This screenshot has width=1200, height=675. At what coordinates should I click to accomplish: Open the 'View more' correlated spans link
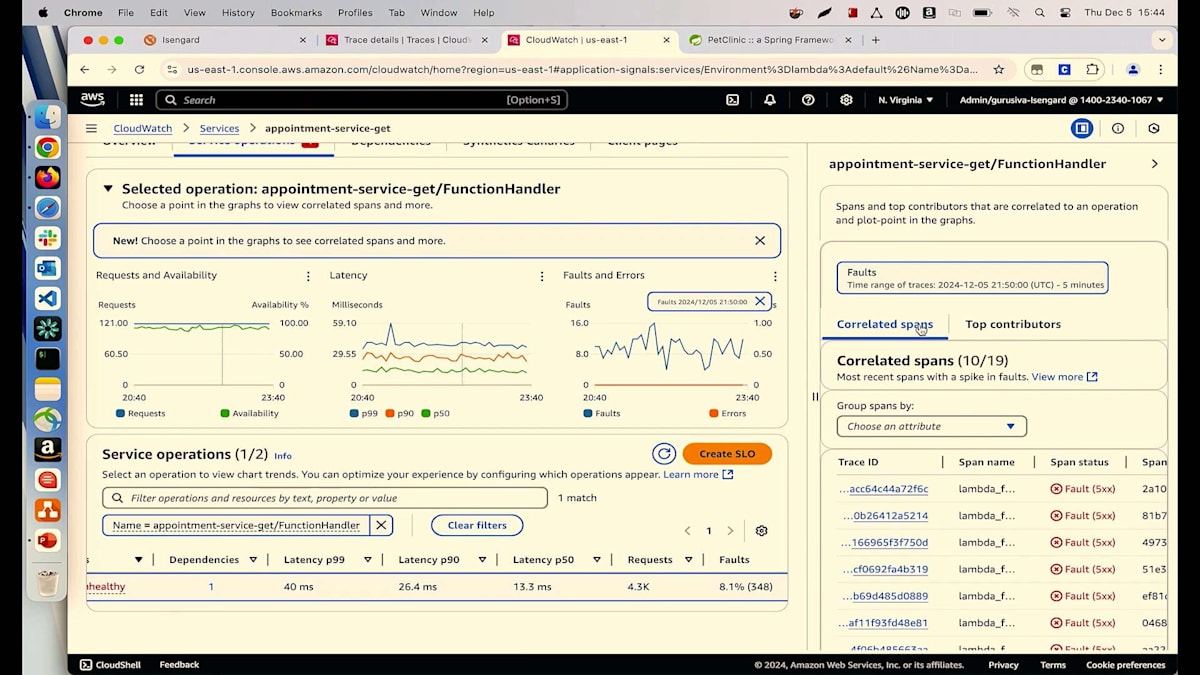point(1064,377)
